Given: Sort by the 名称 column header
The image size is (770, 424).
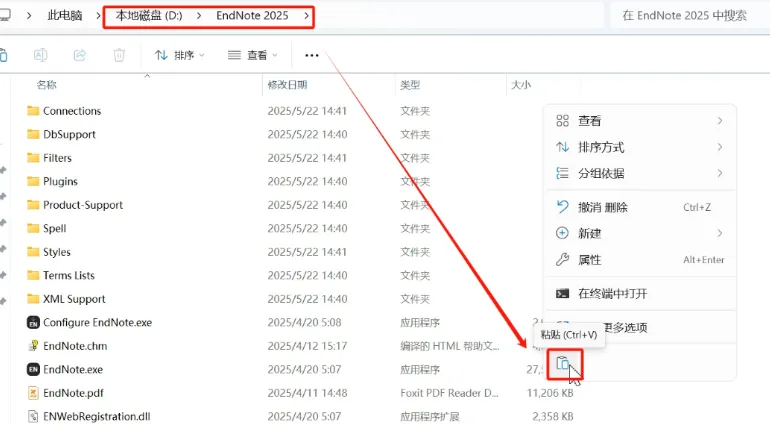Looking at the screenshot, I should click(x=47, y=85).
